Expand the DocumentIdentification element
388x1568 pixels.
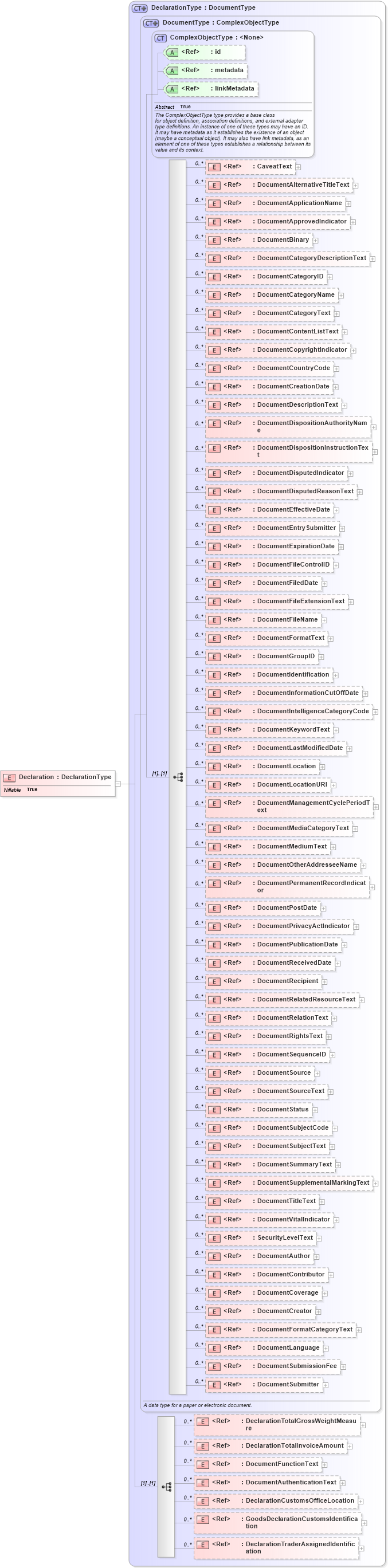point(335,675)
